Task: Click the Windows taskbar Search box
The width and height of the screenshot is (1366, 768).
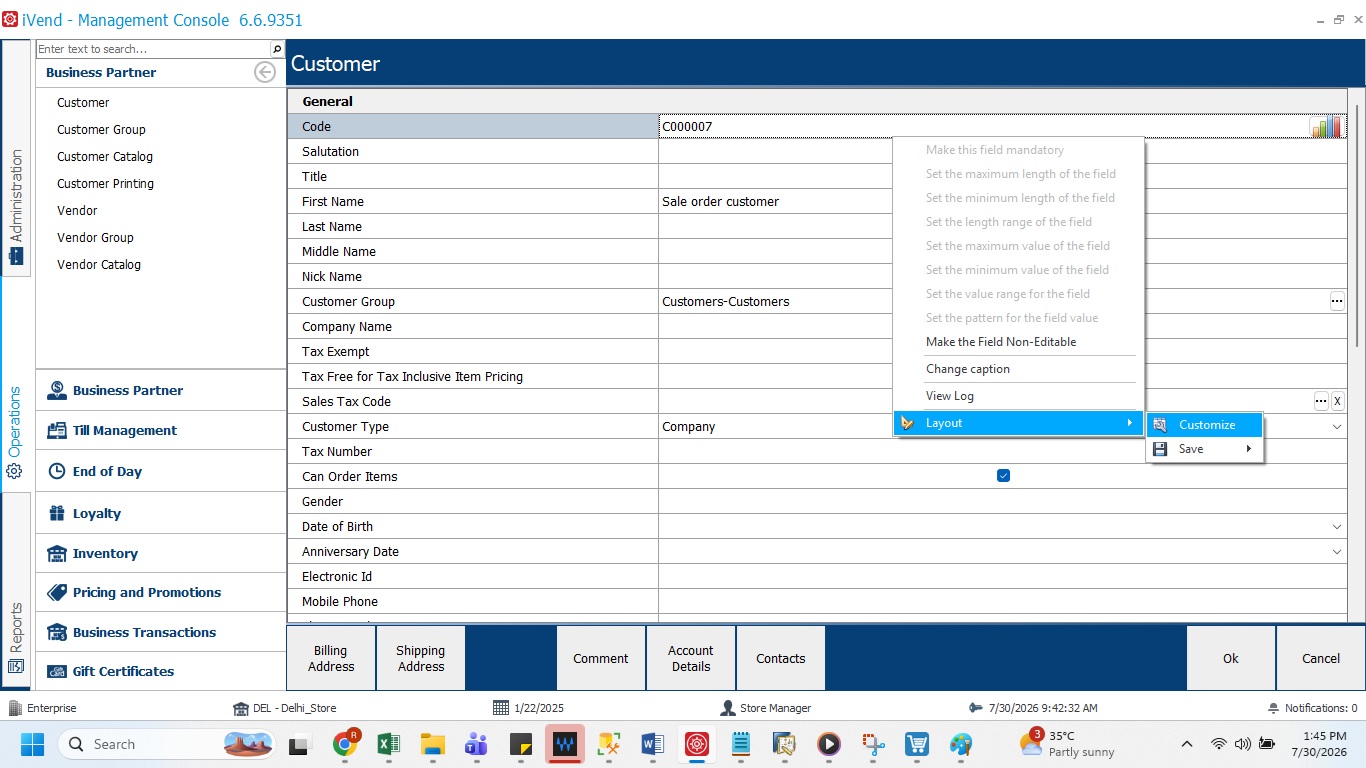Action: pyautogui.click(x=167, y=744)
